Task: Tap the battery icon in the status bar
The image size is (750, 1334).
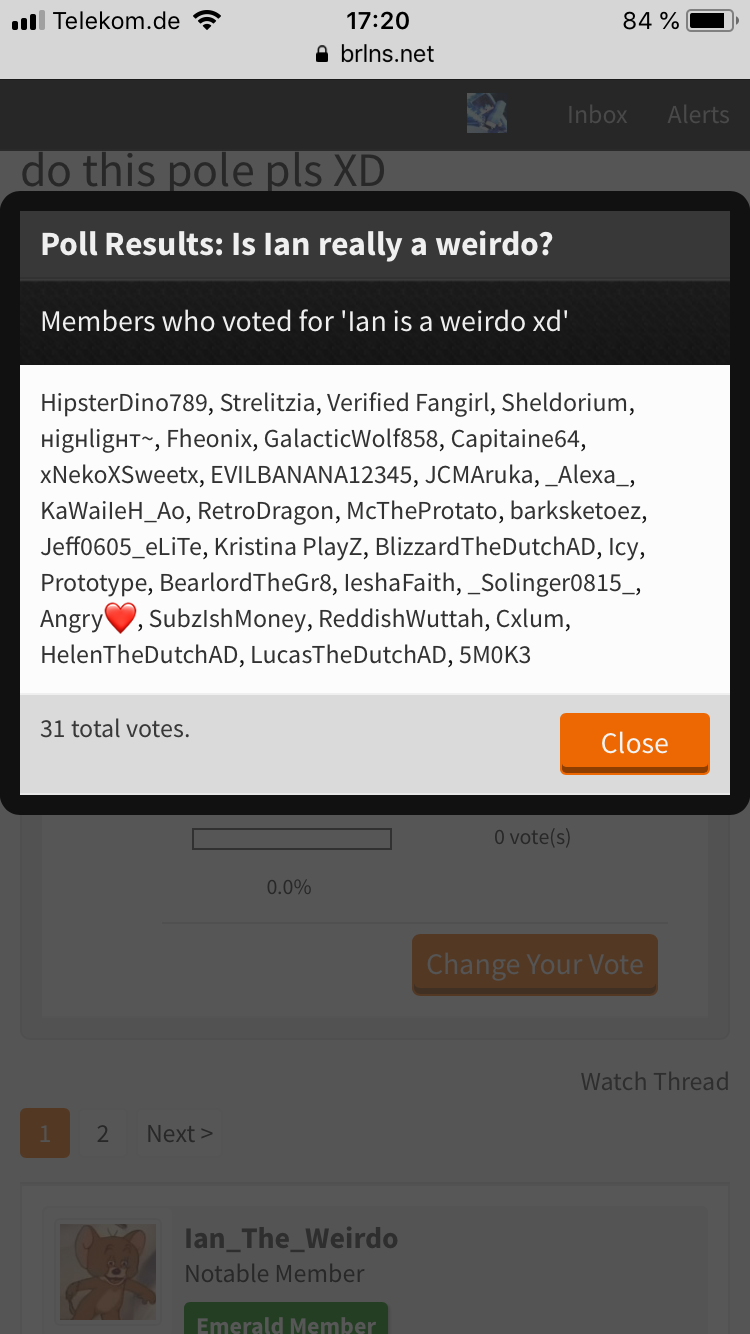Action: (712, 20)
